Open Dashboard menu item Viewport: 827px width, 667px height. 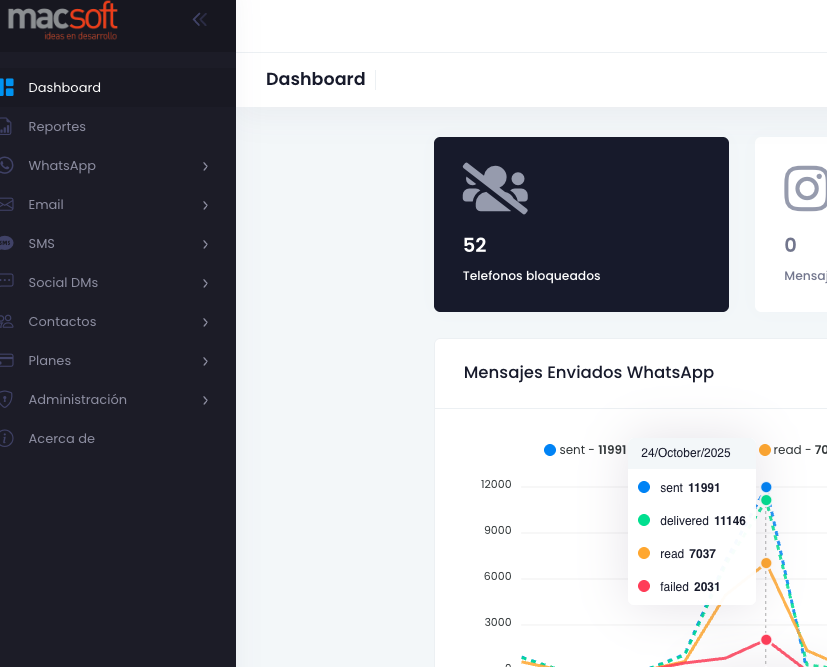(118, 88)
